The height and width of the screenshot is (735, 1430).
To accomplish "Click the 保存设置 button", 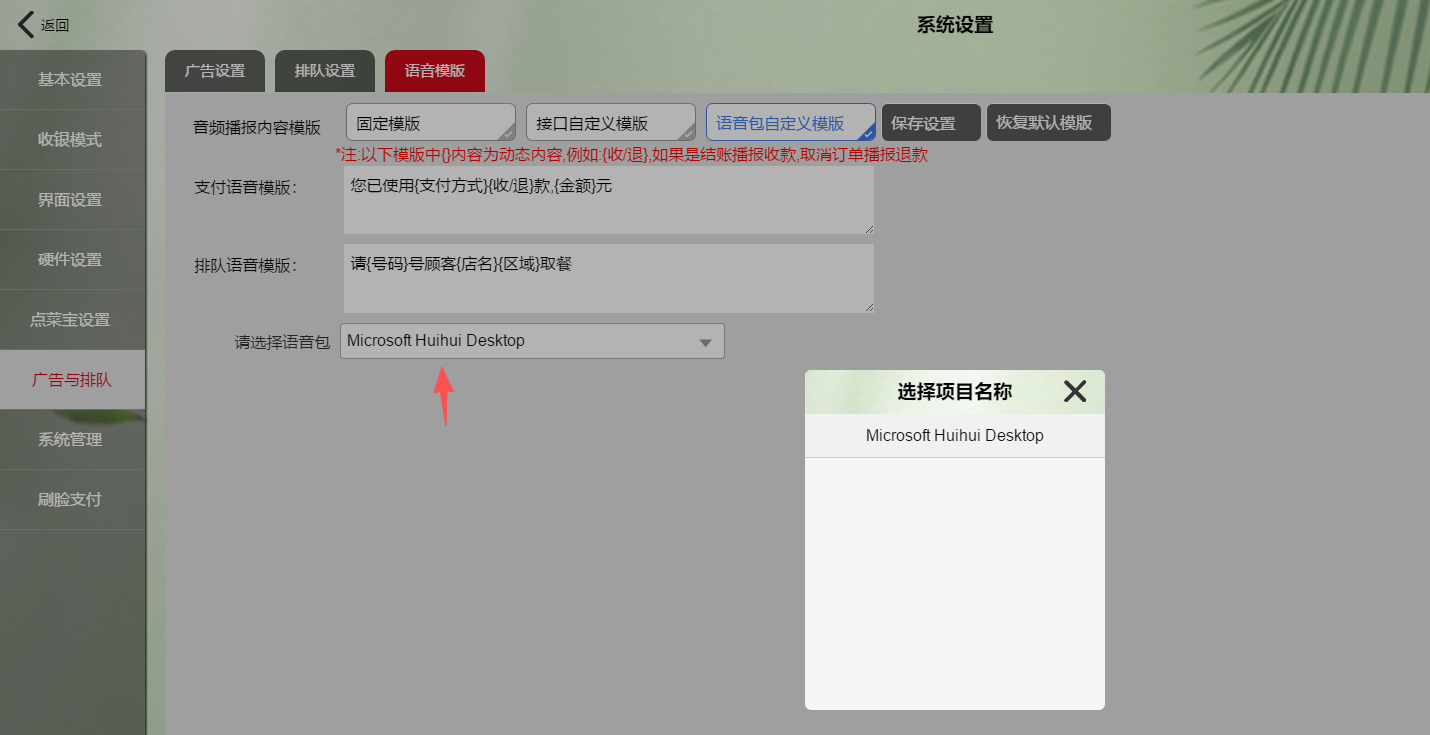I will click(930, 124).
